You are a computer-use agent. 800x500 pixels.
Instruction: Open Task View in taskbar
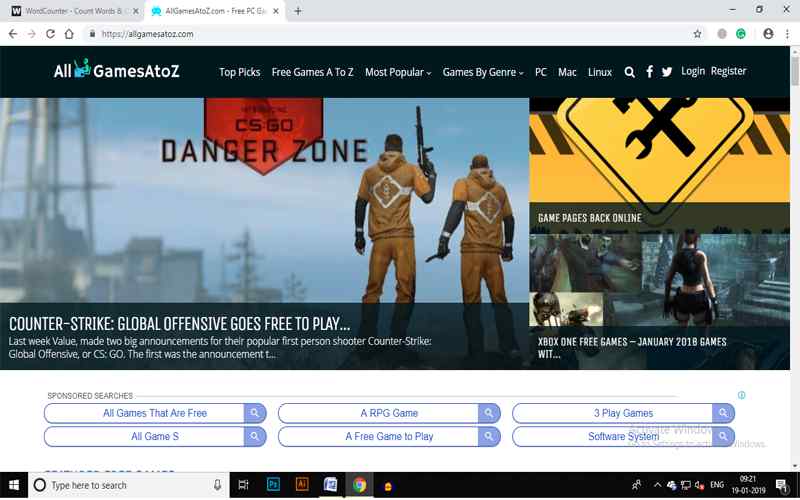click(243, 485)
